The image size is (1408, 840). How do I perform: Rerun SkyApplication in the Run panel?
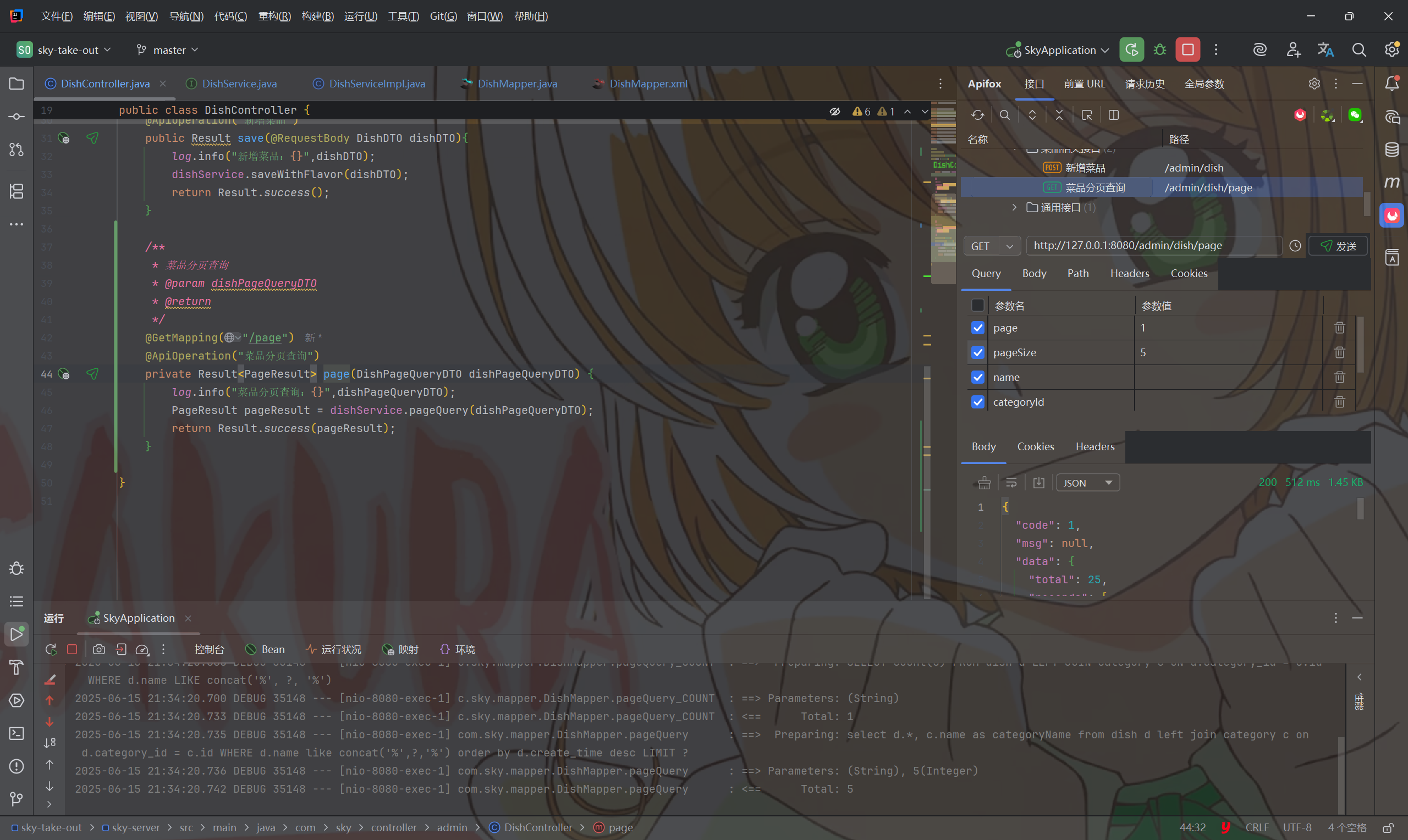point(51,649)
